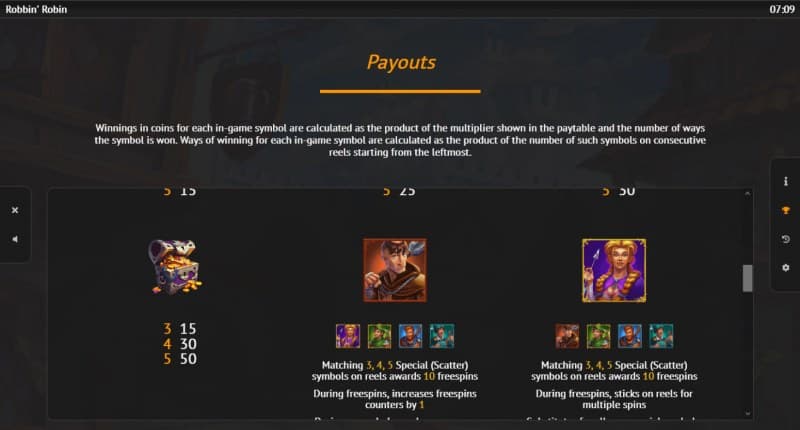Click the first small green-hat icon under archer
Screen dimensions: 800x430
click(x=379, y=336)
